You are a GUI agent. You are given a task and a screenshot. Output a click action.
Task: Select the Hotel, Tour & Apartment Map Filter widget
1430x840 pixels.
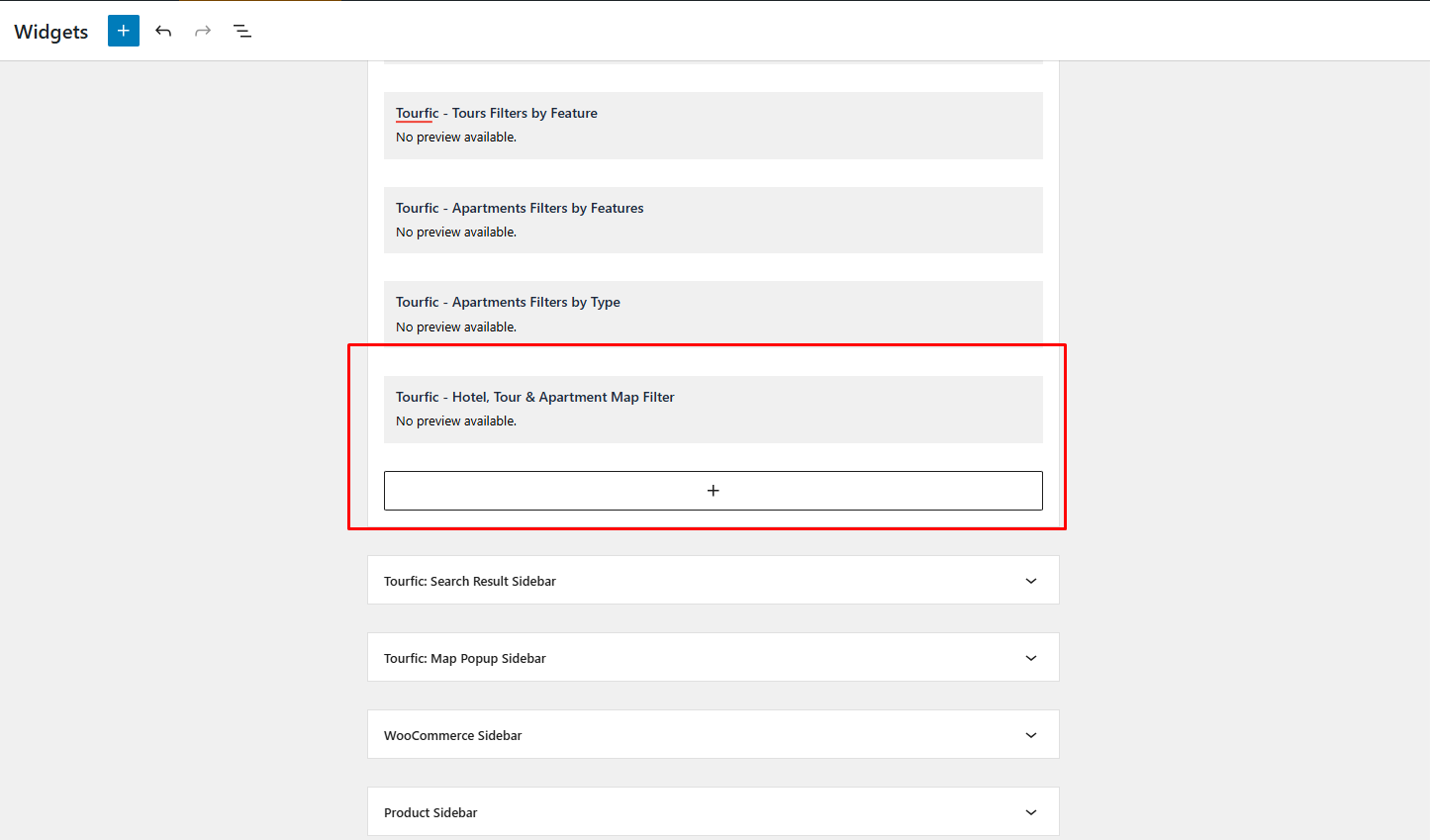pyautogui.click(x=714, y=410)
